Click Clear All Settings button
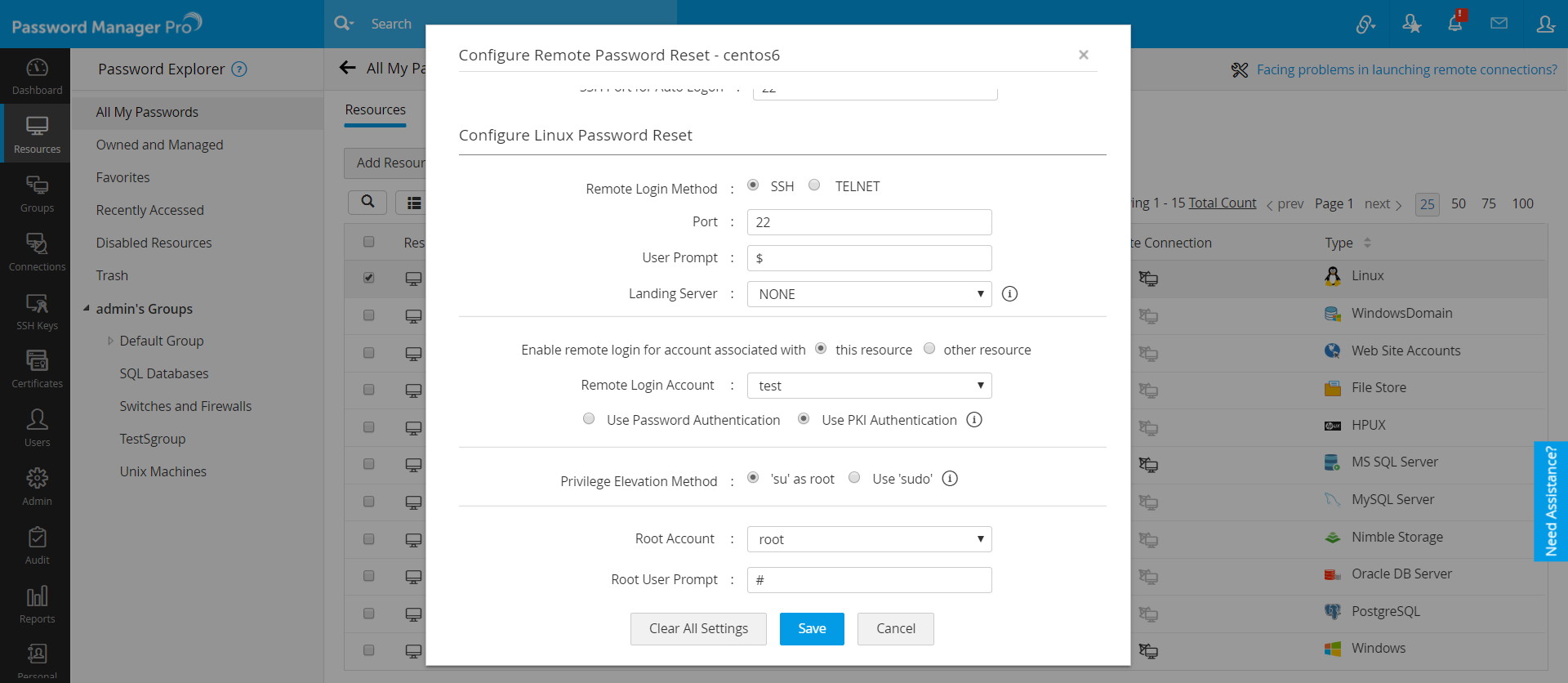The width and height of the screenshot is (1568, 683). coord(698,628)
